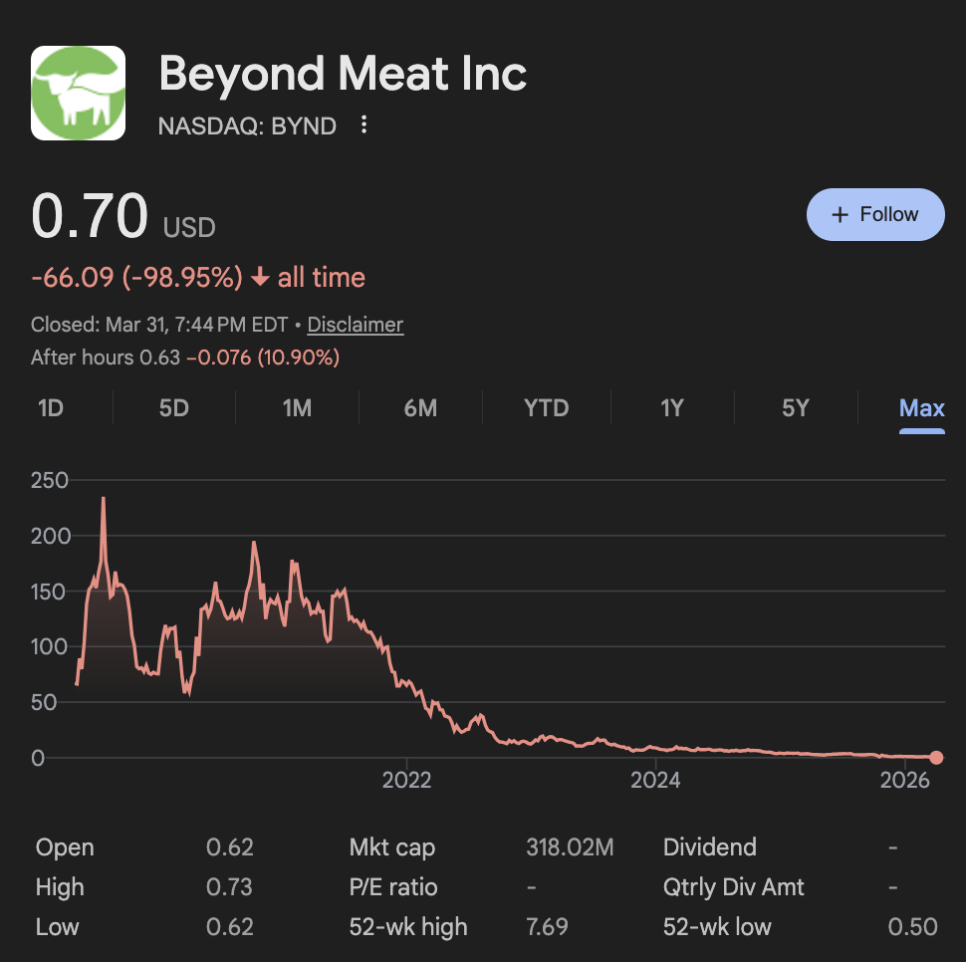Select the Max time range tab
Screen dimensions: 966x962
921,408
